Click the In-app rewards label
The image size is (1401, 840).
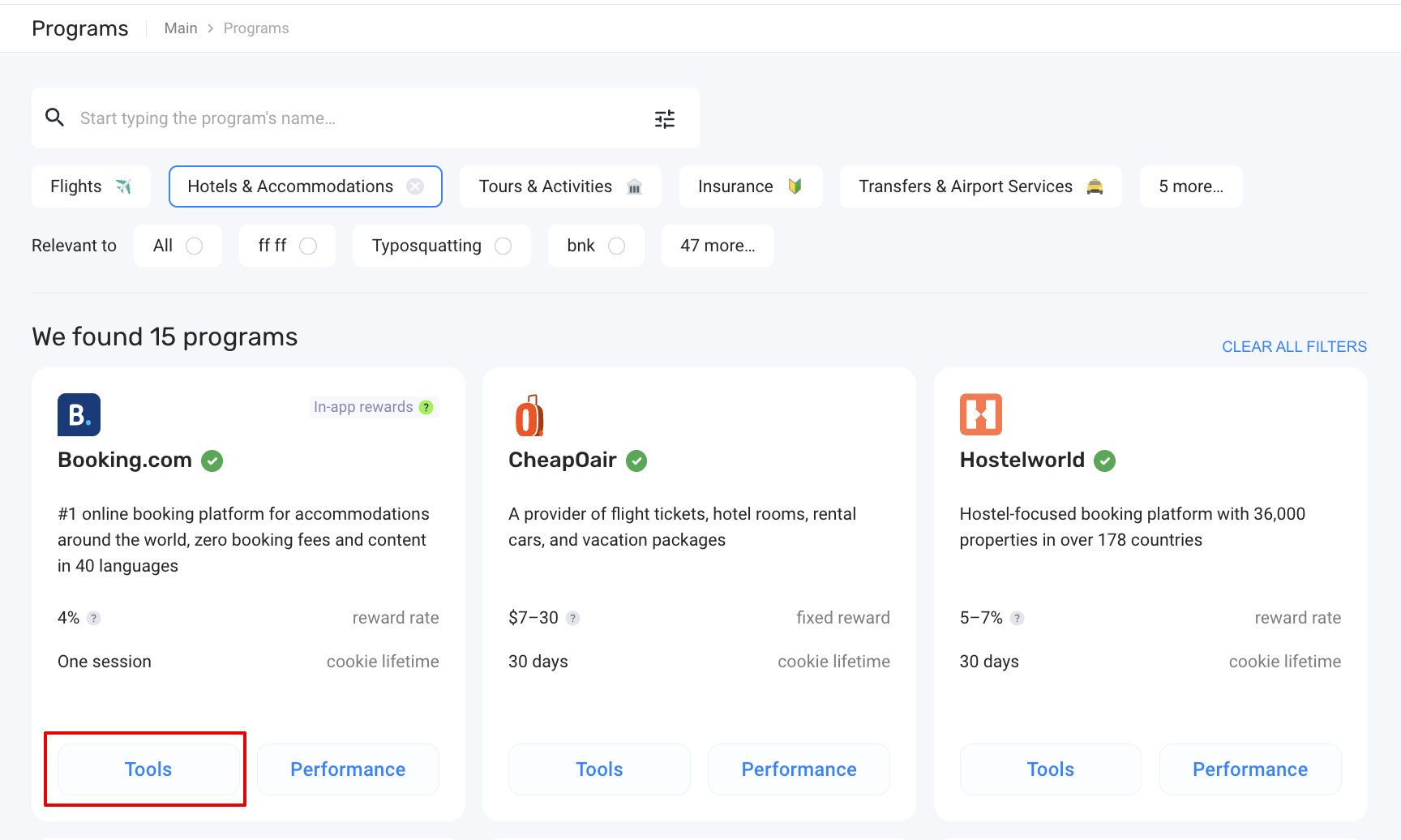(x=363, y=407)
